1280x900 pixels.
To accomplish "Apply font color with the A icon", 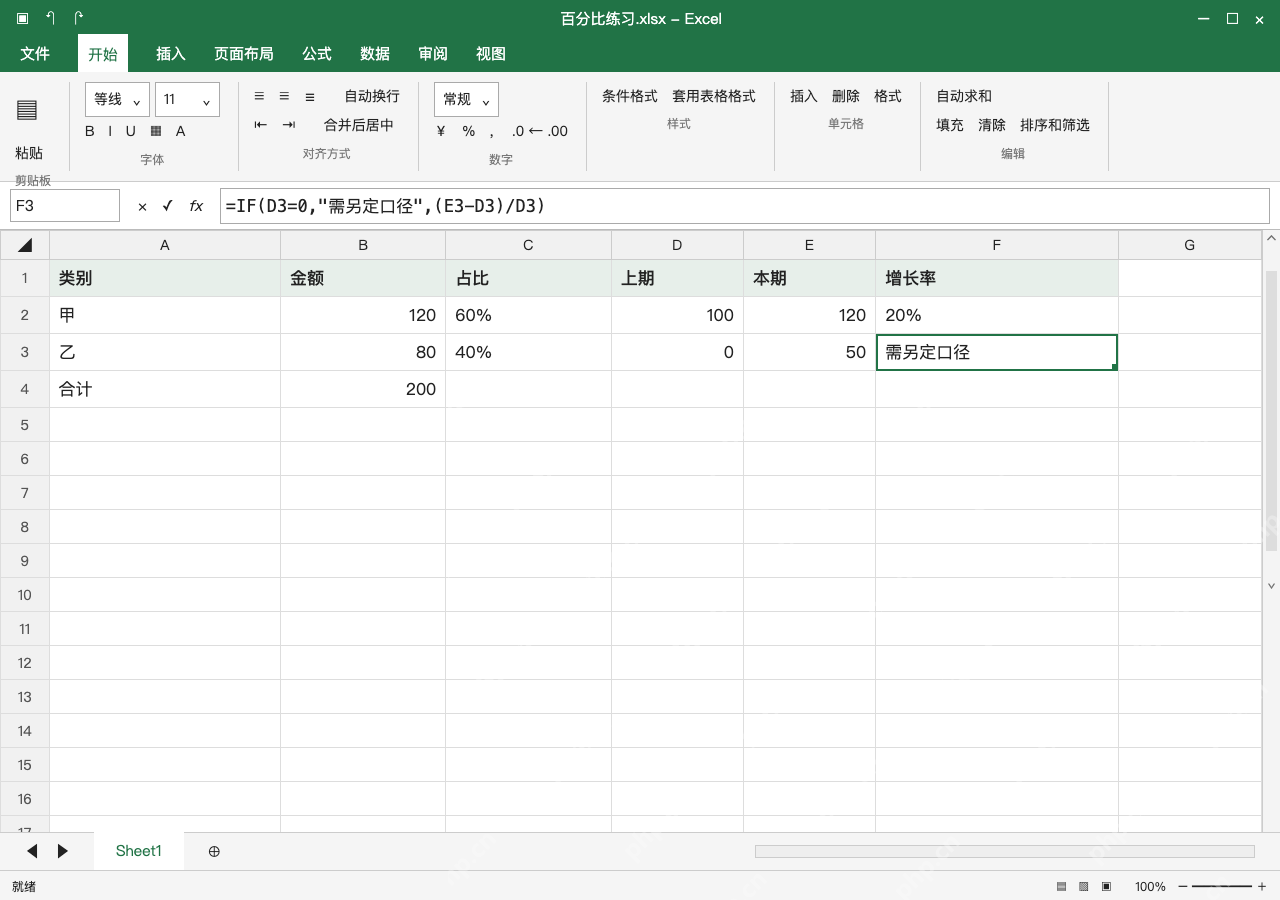I will pyautogui.click(x=181, y=131).
